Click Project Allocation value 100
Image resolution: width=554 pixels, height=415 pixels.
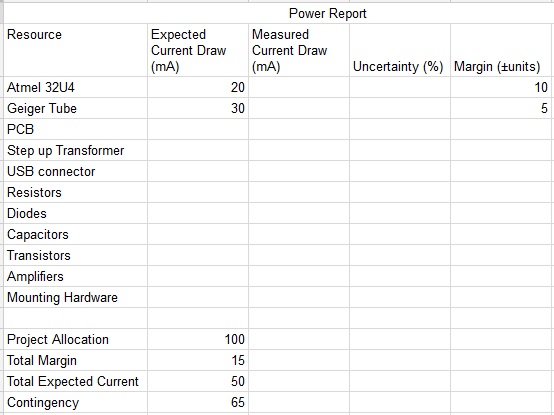click(x=198, y=339)
